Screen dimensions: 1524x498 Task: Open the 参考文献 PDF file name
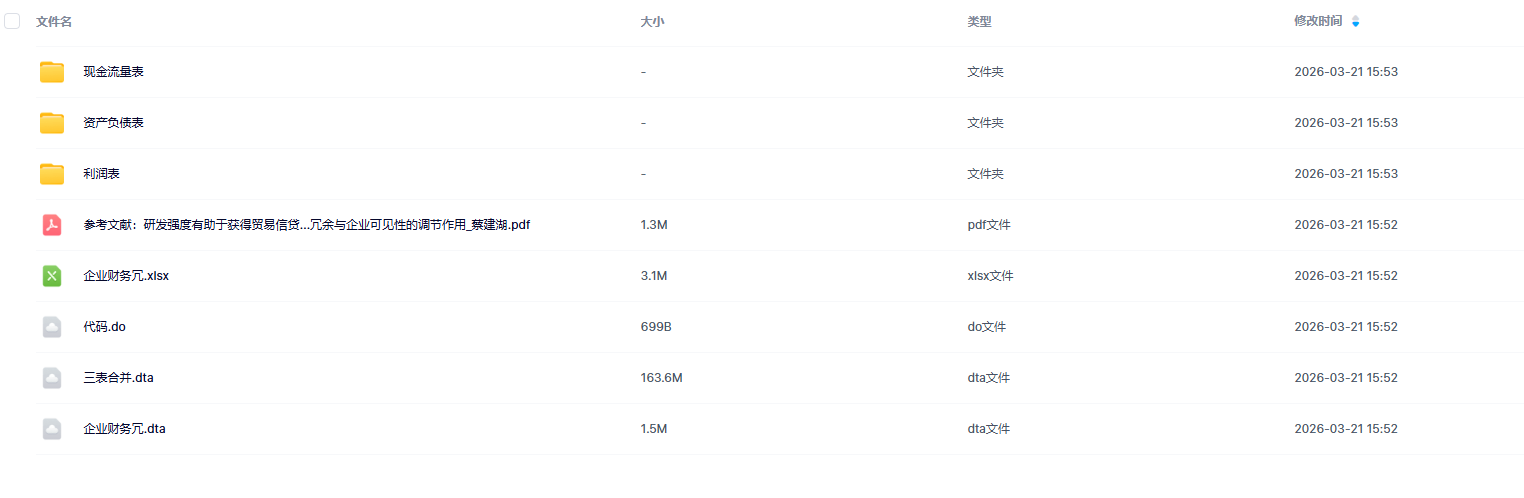click(x=306, y=225)
